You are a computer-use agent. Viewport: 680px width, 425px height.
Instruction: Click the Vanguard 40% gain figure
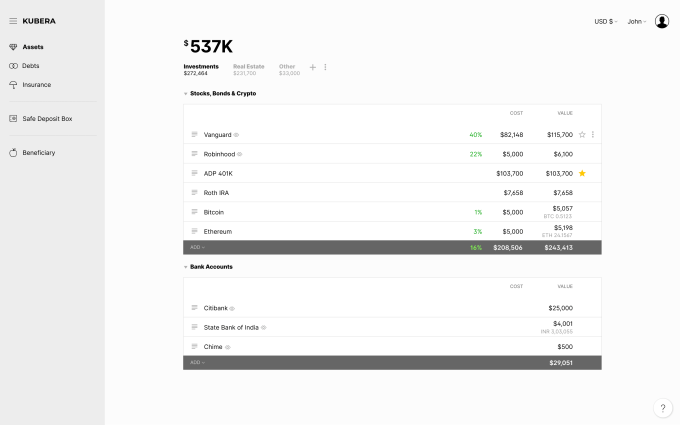click(475, 134)
